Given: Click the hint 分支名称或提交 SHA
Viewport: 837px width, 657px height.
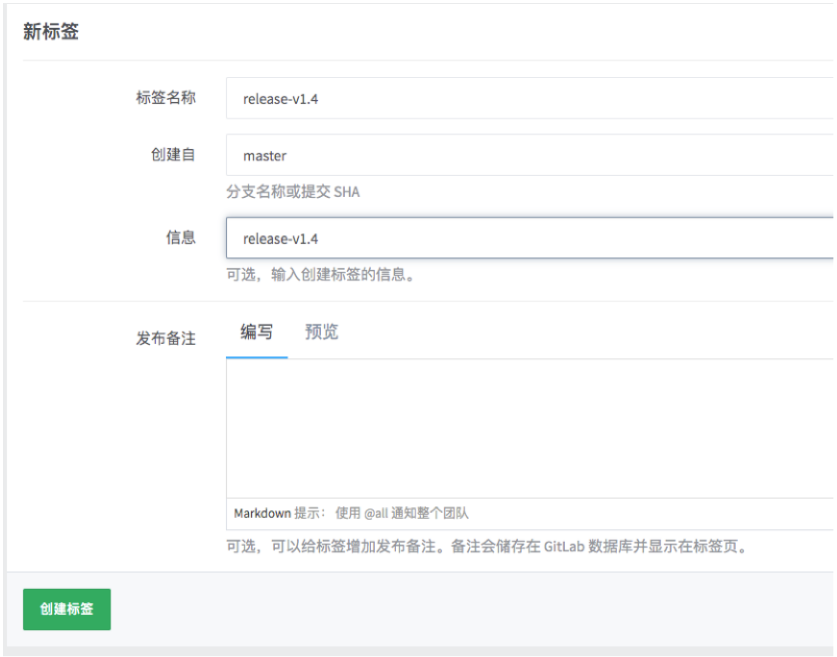Looking at the screenshot, I should (x=293, y=192).
